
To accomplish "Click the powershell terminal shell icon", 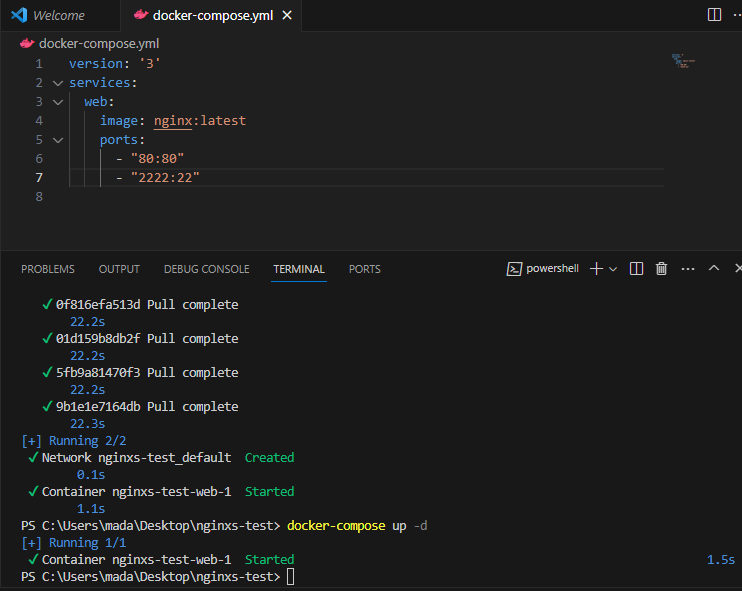I will click(514, 269).
